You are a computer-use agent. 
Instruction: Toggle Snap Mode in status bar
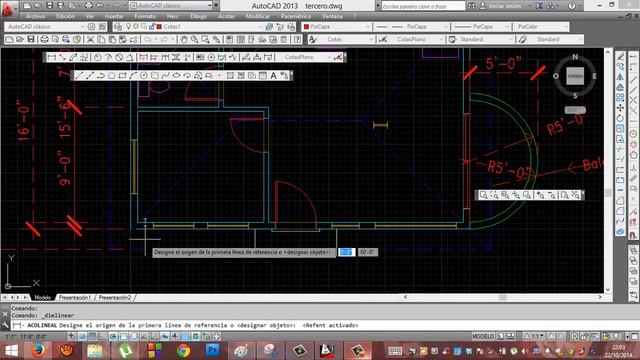point(82,336)
